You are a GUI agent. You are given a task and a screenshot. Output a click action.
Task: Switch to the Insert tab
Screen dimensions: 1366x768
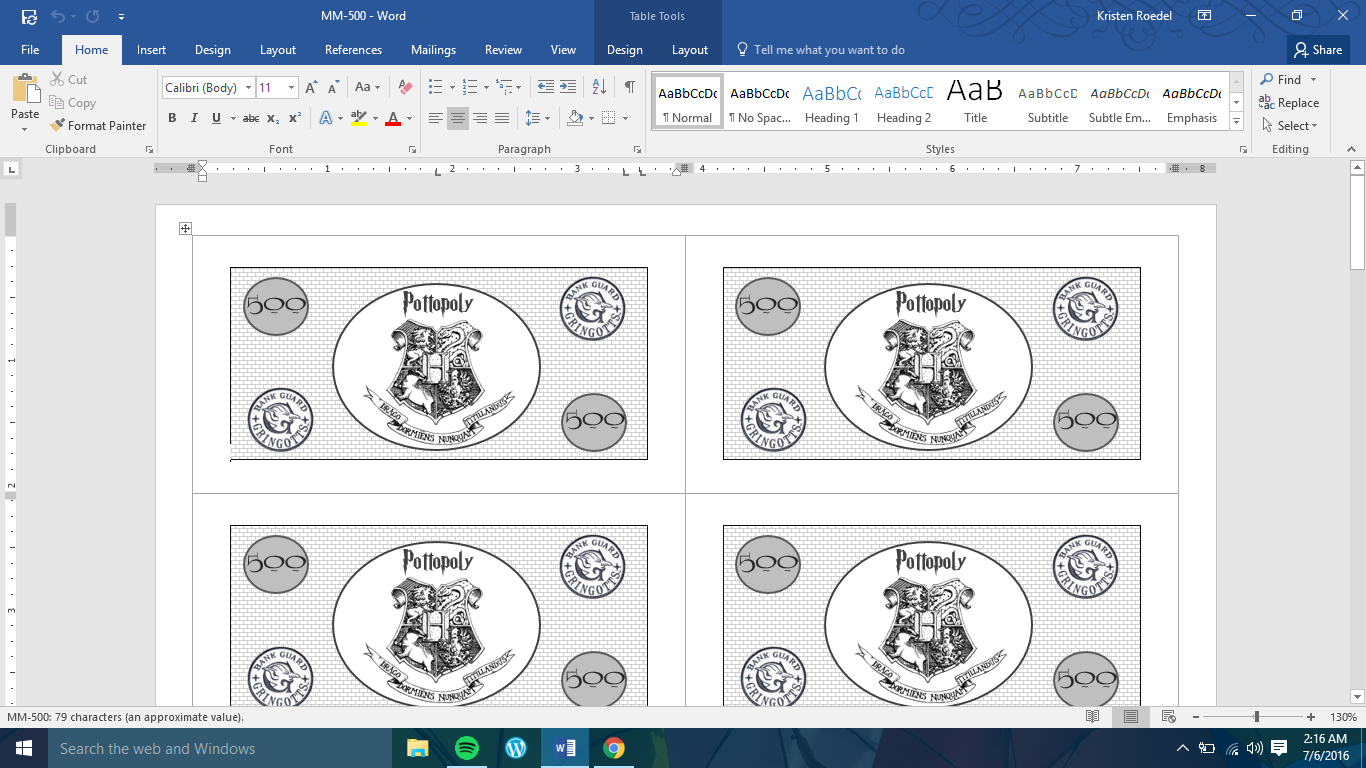151,50
